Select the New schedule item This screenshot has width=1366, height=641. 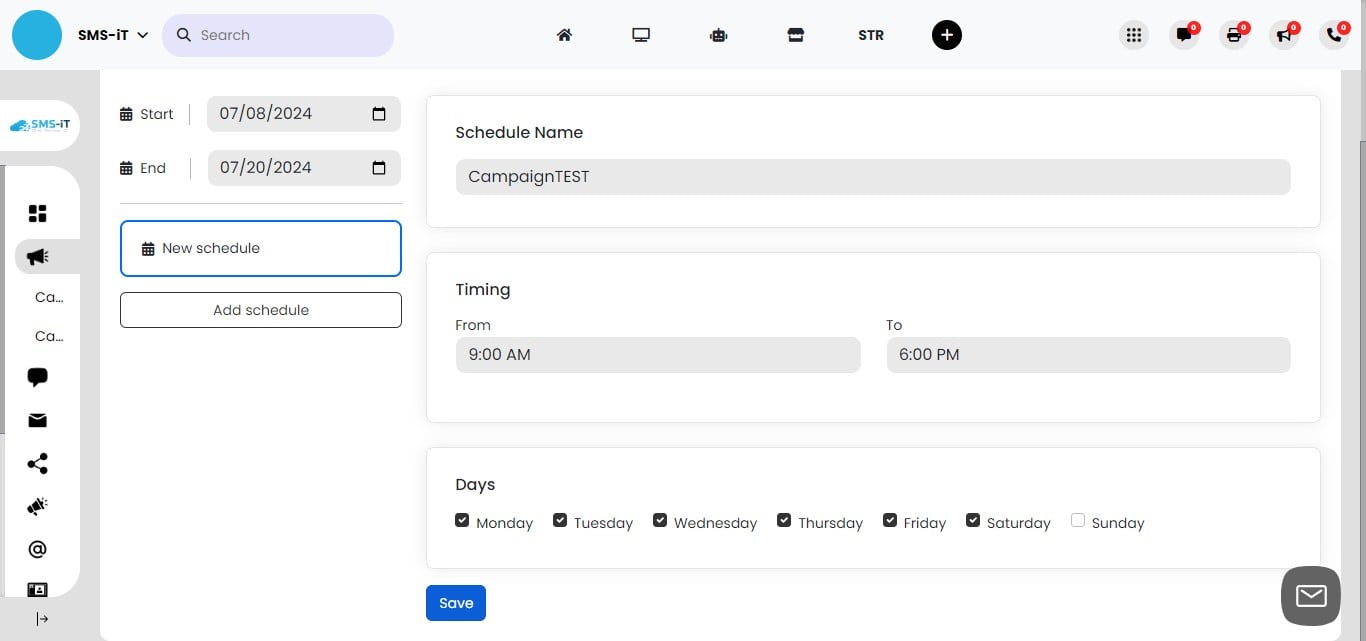click(x=260, y=248)
